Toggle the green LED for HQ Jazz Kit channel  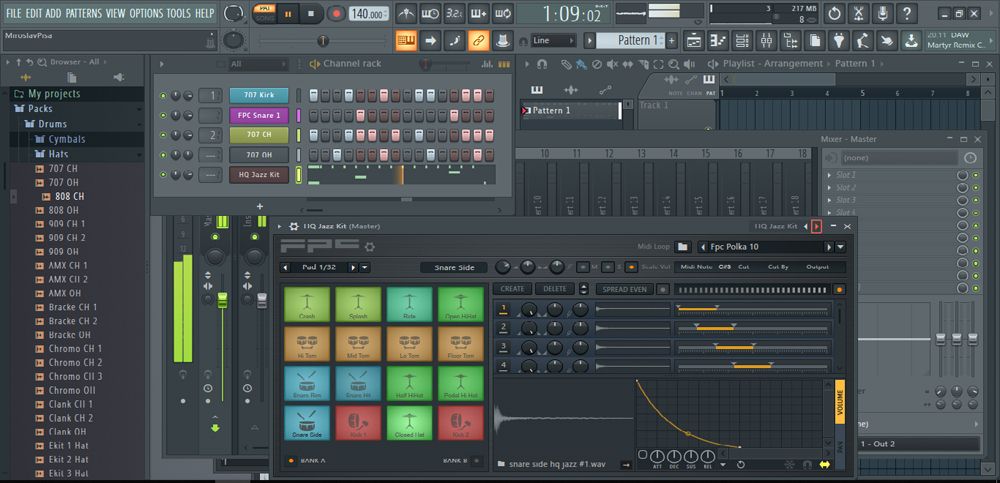(x=163, y=175)
